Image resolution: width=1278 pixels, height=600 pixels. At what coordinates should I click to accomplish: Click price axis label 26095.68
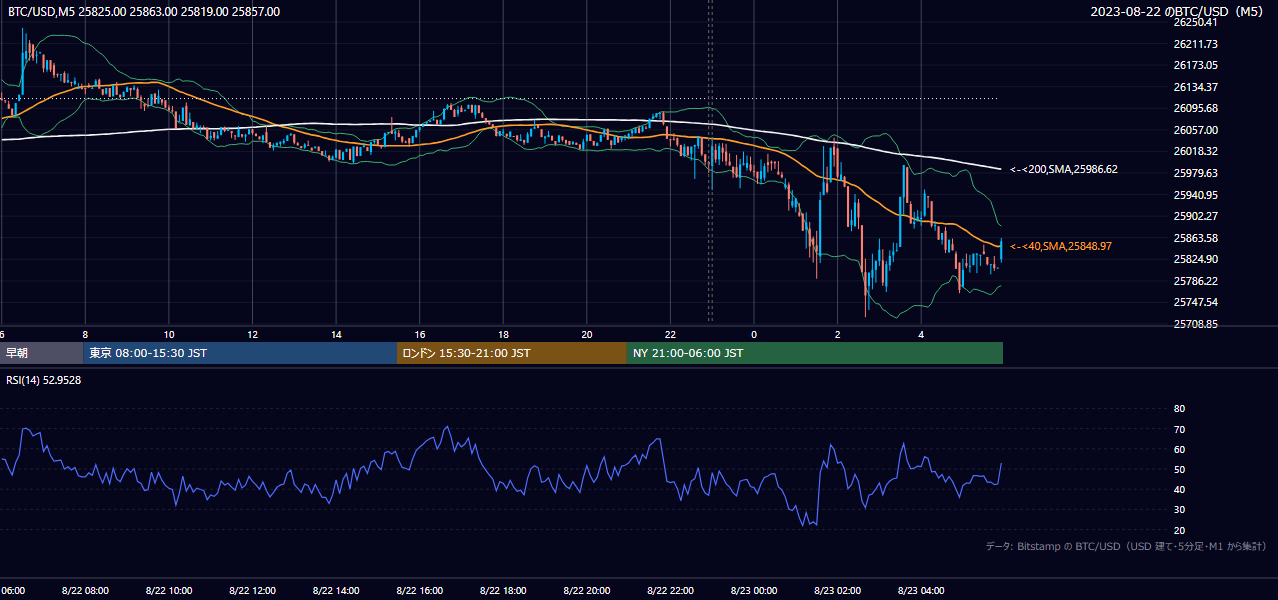click(x=1195, y=108)
